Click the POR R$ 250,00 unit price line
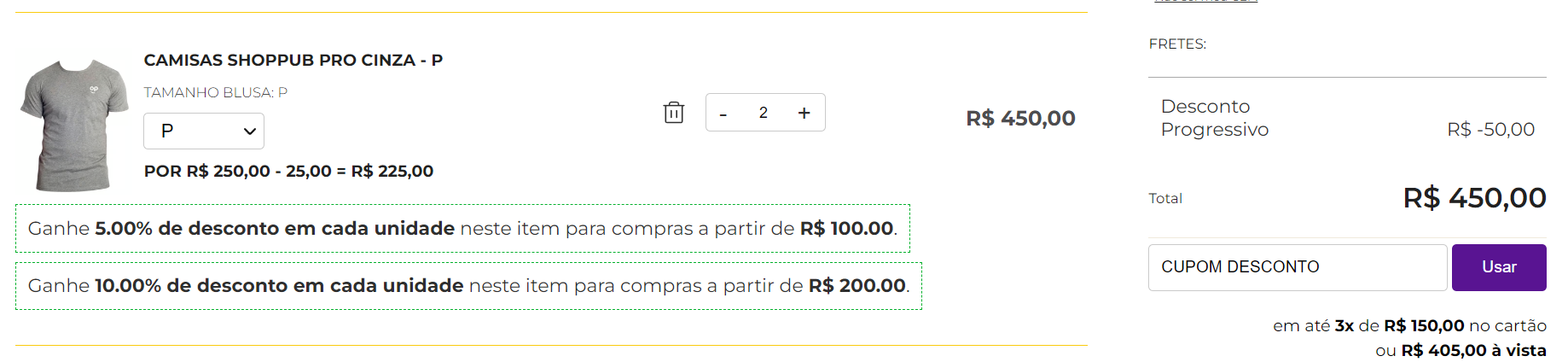This screenshot has width=1568, height=362. click(x=288, y=171)
